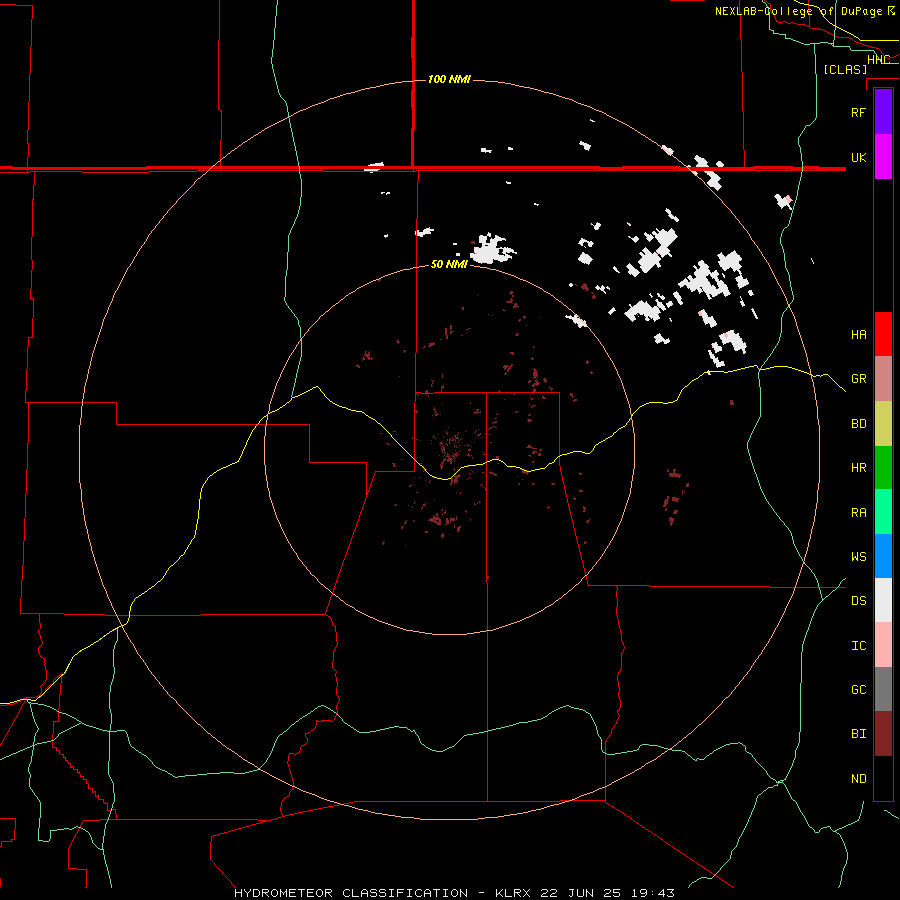Click the RF purple legend swatch
The height and width of the screenshot is (900, 900).
click(x=883, y=112)
